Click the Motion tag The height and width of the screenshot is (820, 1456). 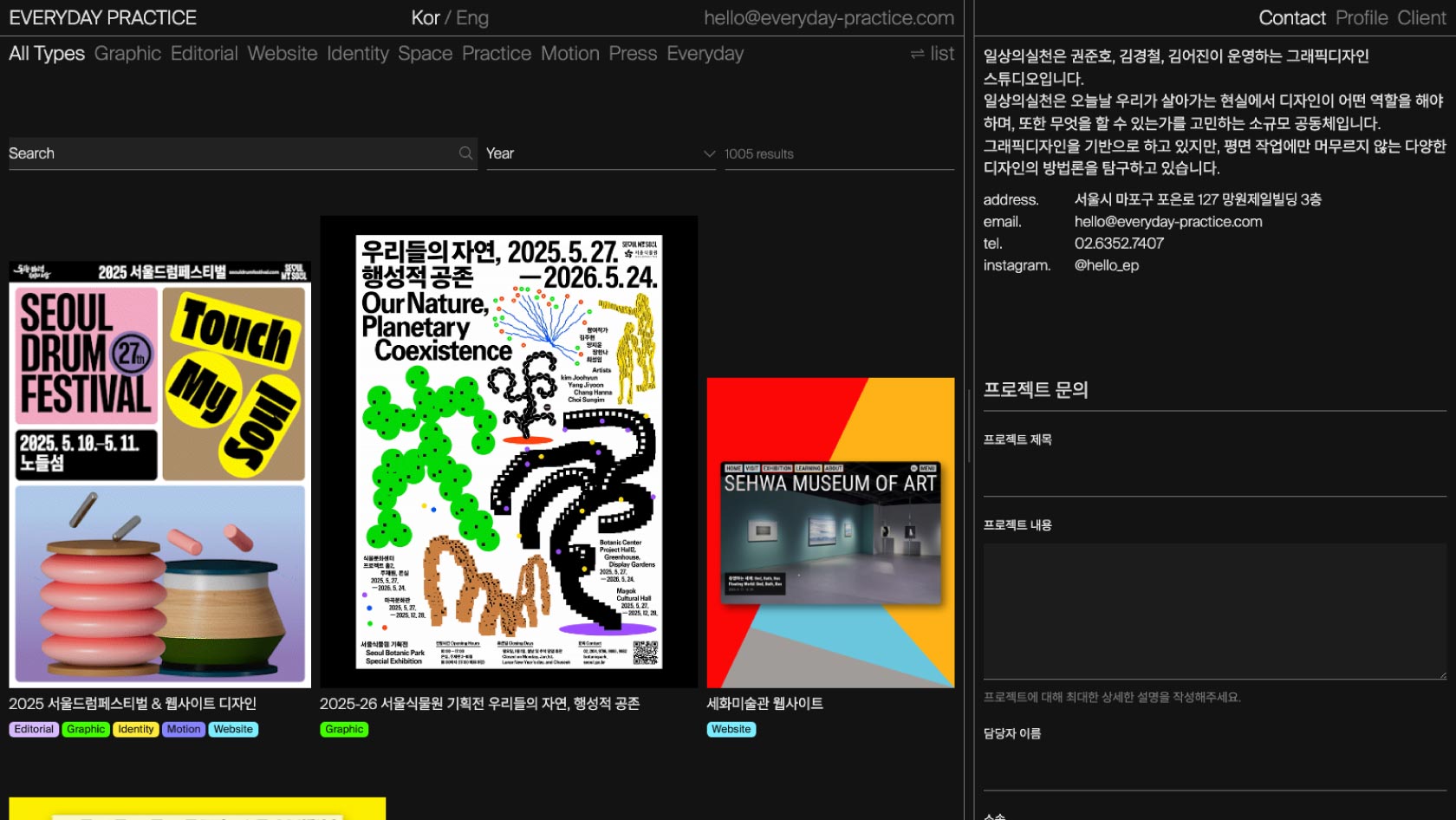(184, 730)
